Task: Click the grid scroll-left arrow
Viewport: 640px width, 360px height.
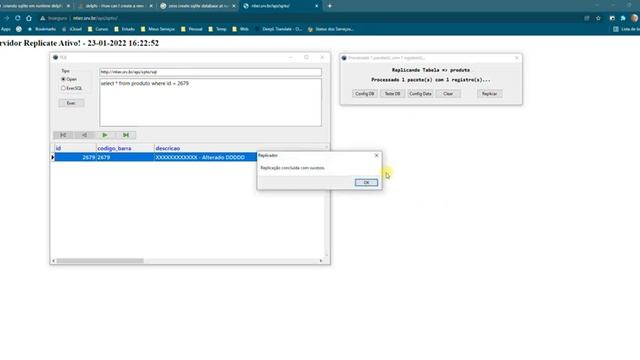Action: click(53, 260)
